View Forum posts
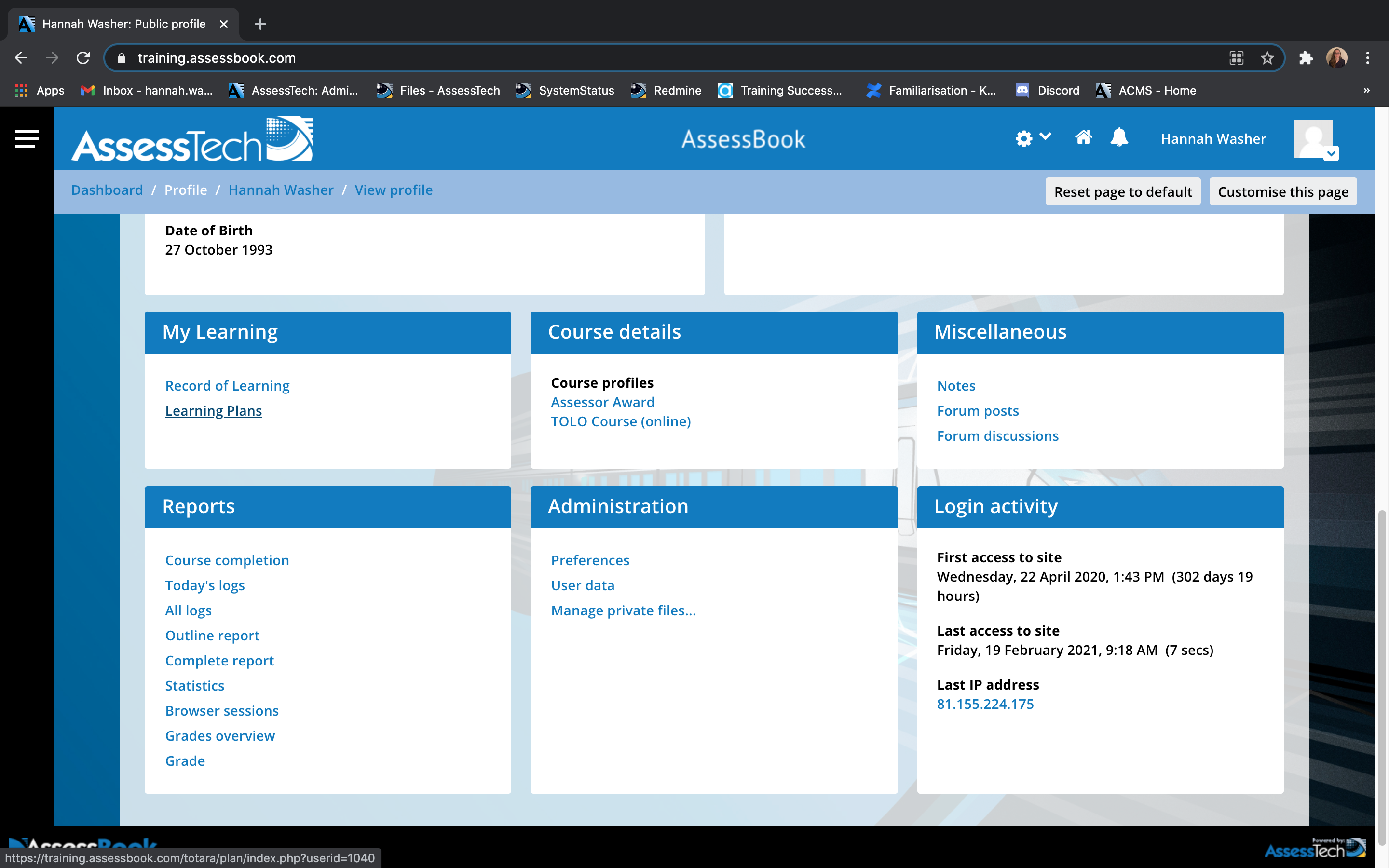Screen dimensions: 1389x868 [978, 411]
